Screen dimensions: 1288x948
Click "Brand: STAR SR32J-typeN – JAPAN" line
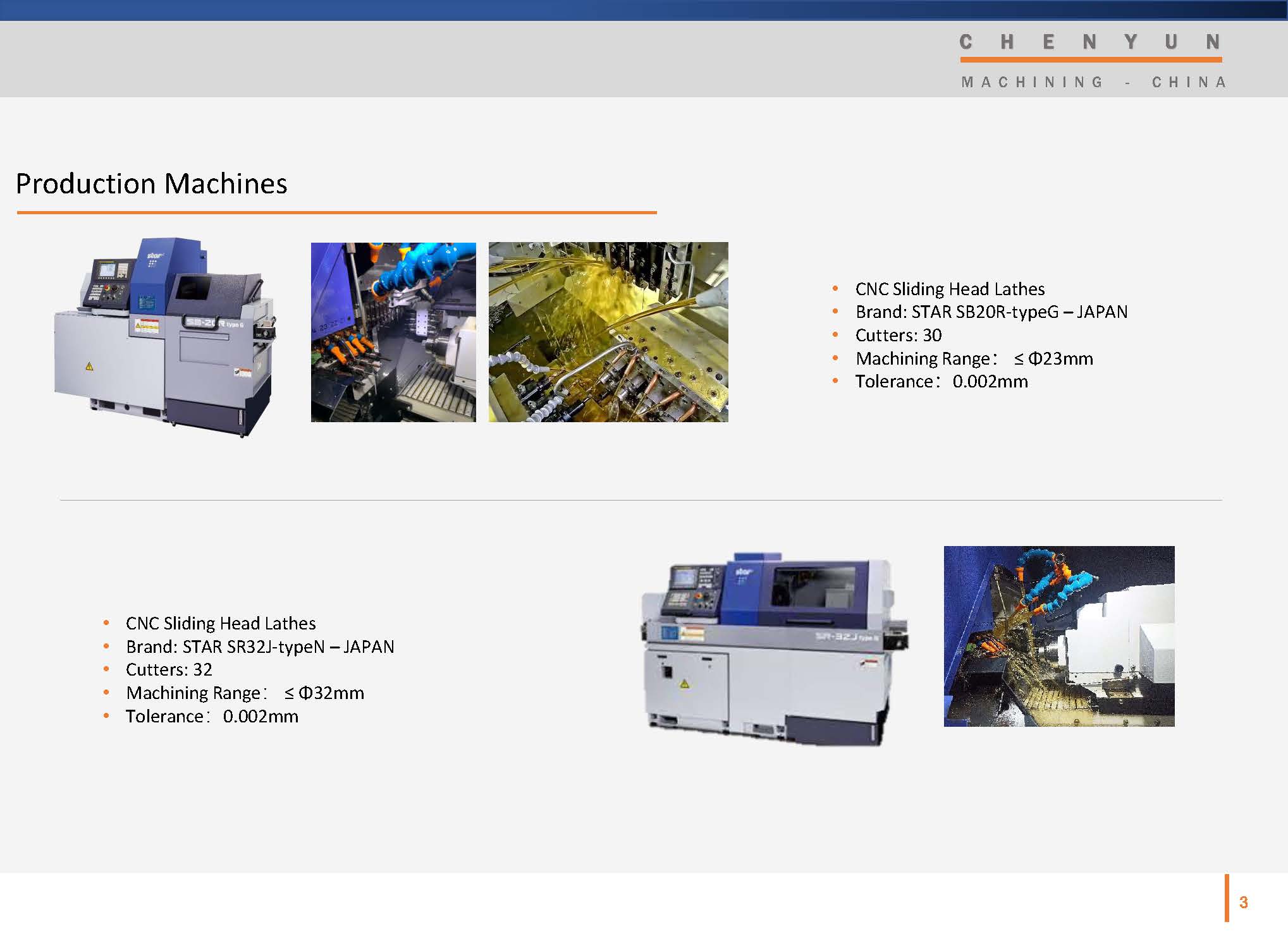pyautogui.click(x=260, y=647)
